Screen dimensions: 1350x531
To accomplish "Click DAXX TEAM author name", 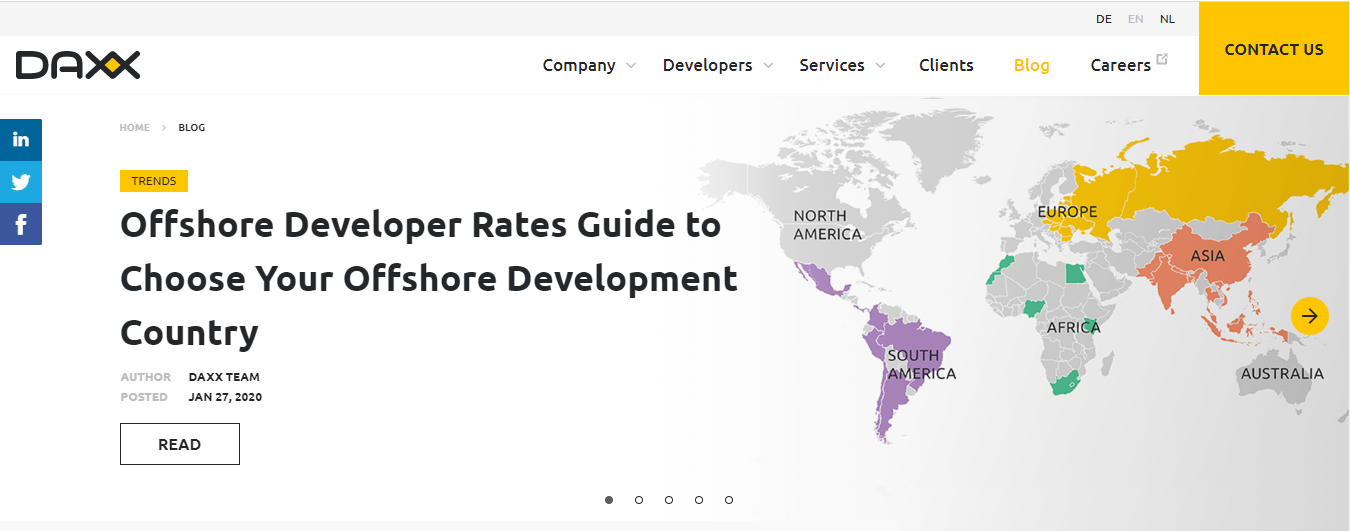I will click(x=224, y=377).
